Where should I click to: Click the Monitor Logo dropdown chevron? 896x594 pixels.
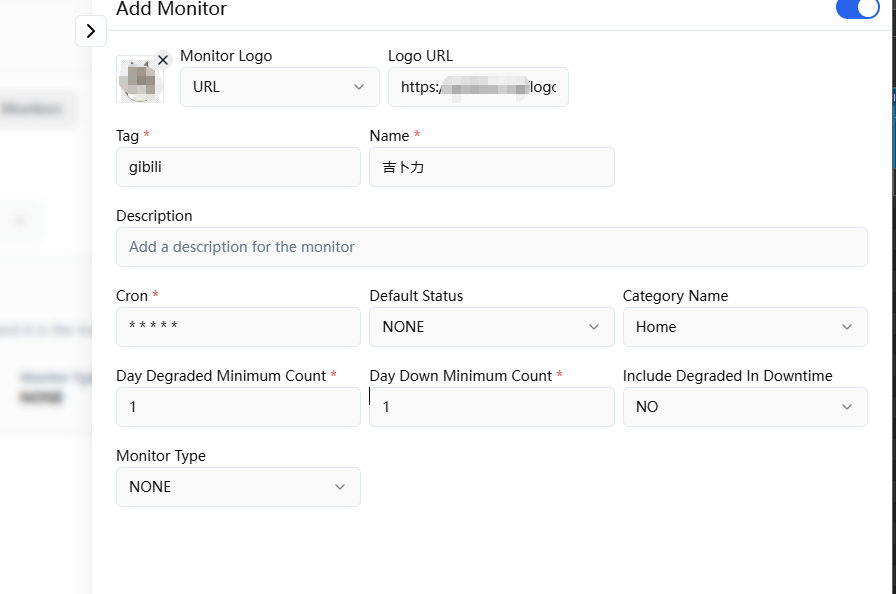coord(359,87)
